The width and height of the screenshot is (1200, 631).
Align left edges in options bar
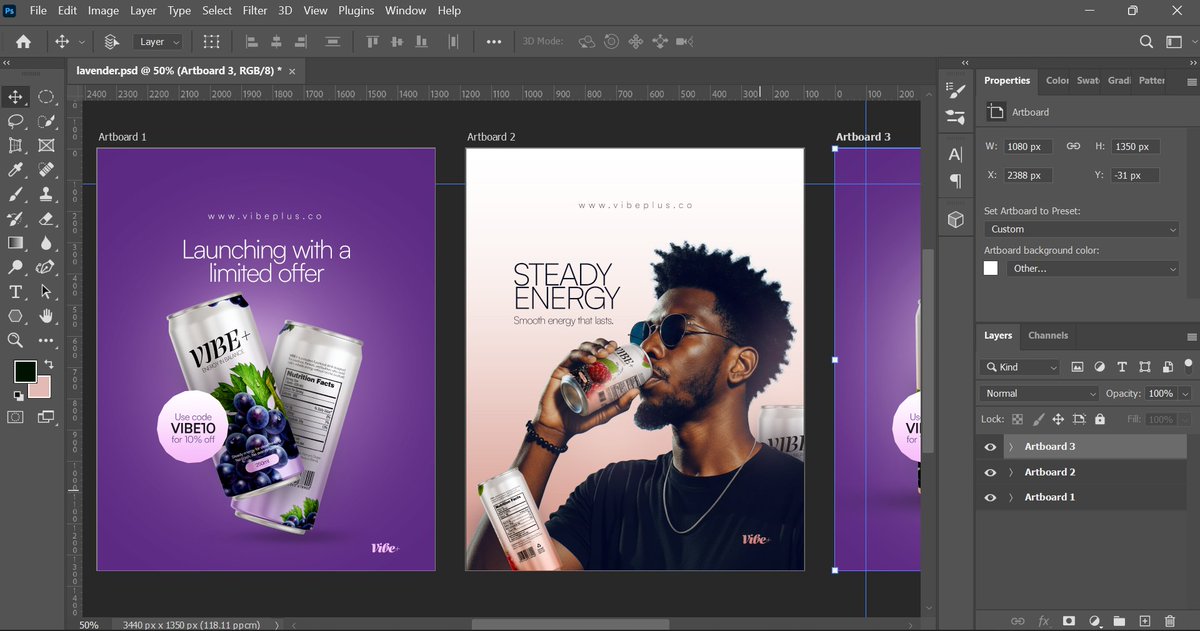pos(251,42)
